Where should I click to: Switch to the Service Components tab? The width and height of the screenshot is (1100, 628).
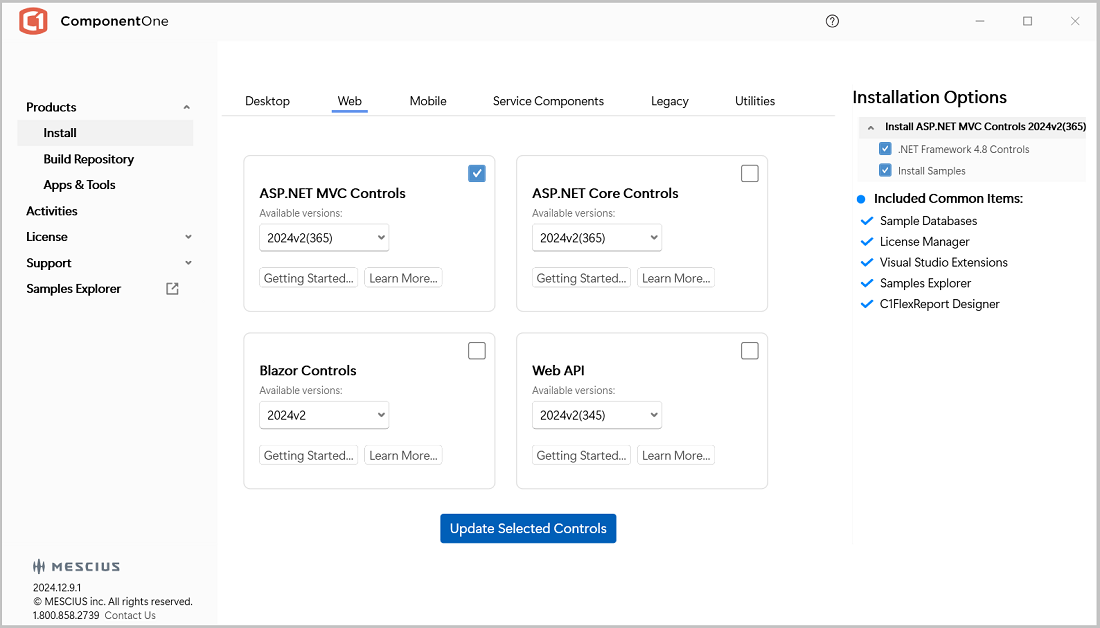548,101
